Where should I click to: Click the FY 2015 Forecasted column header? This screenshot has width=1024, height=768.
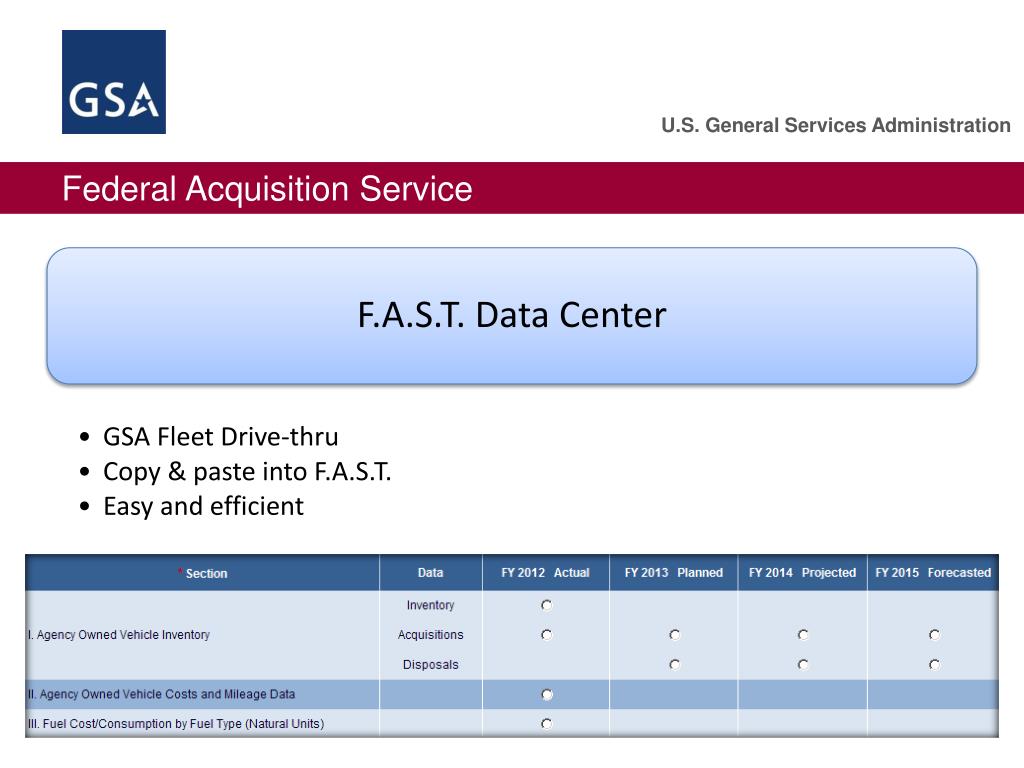coord(933,573)
